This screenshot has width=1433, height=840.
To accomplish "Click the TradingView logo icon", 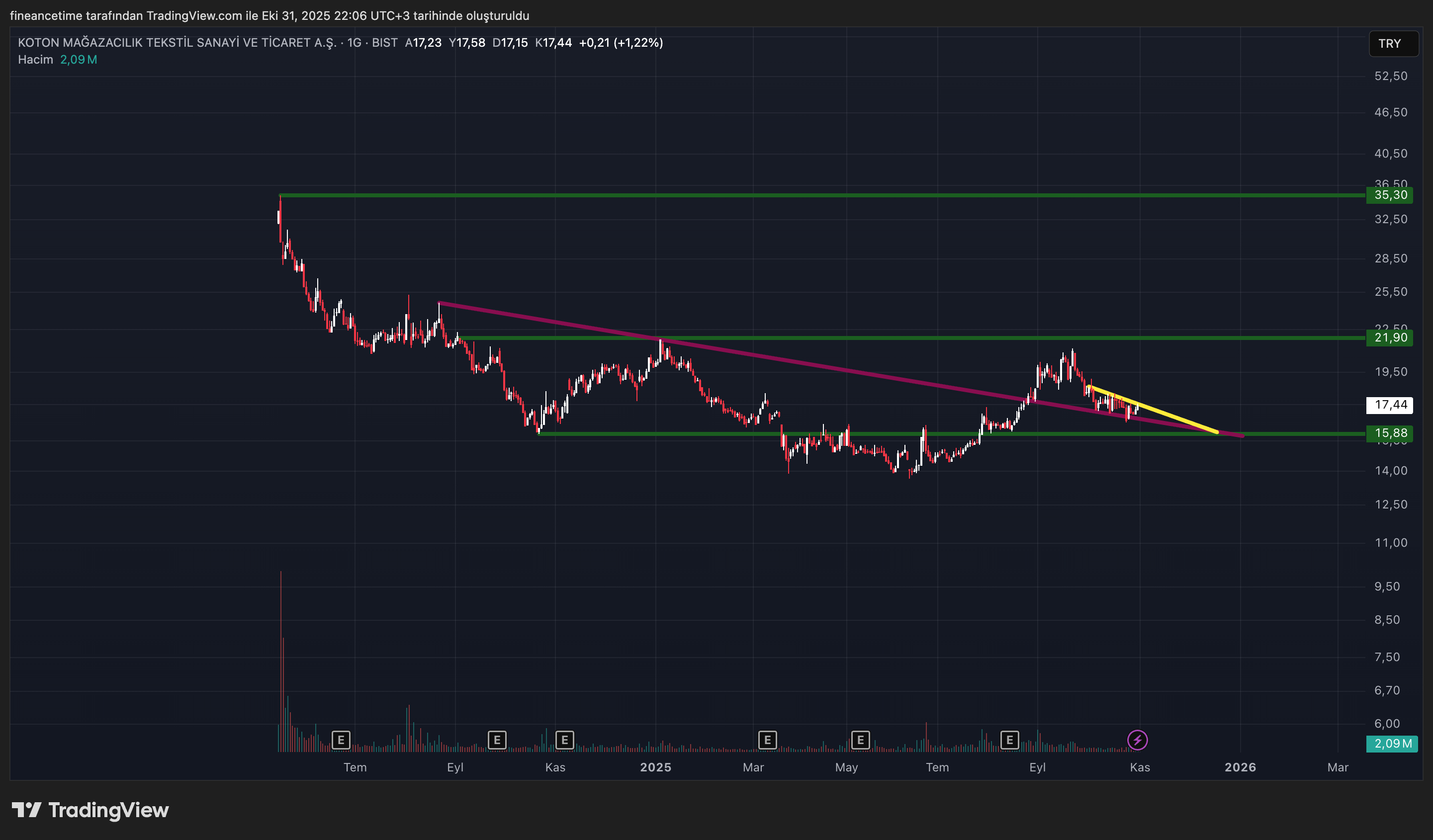I will (x=26, y=810).
